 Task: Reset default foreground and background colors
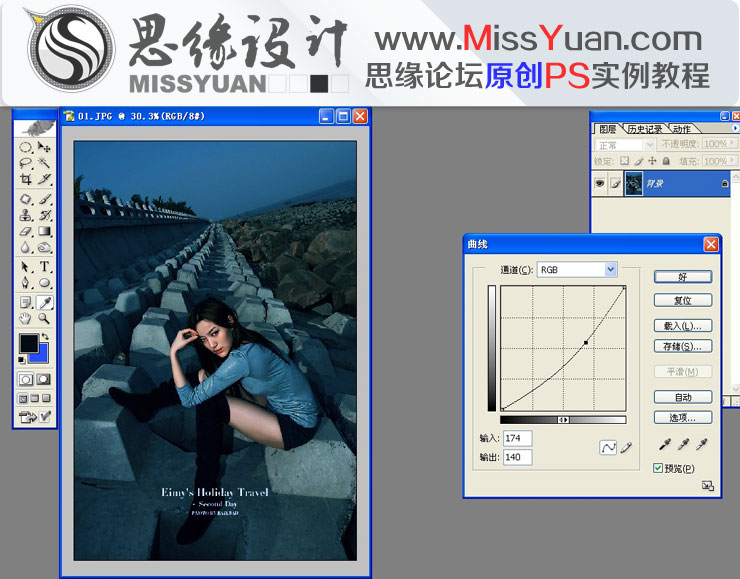tap(21, 360)
